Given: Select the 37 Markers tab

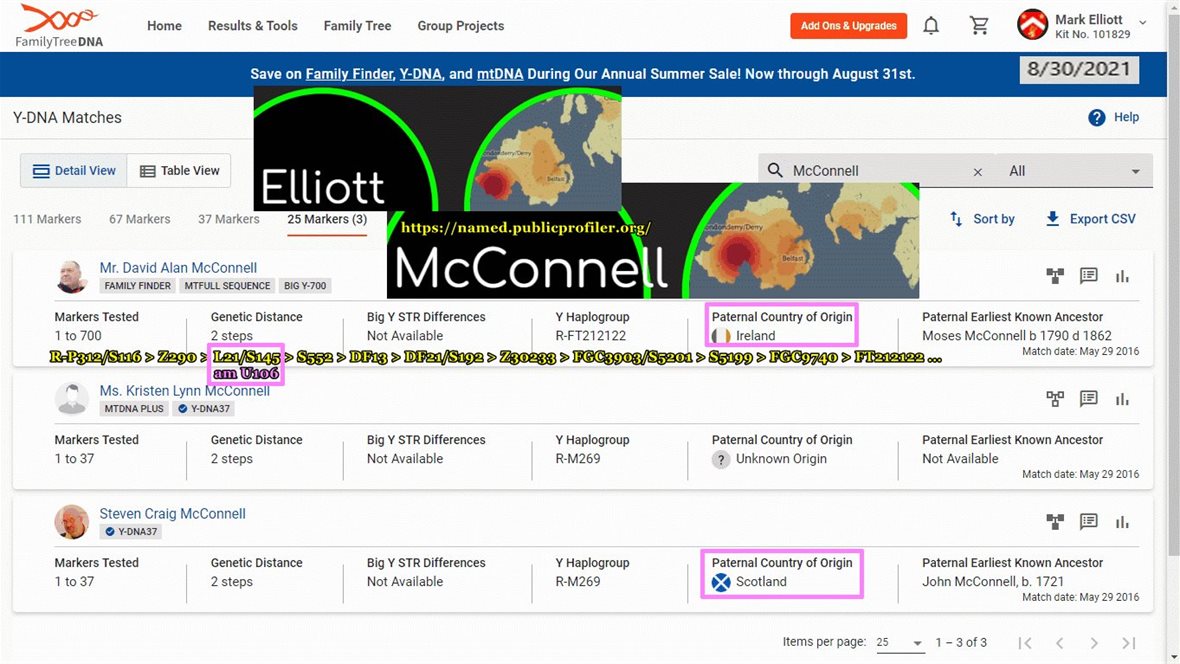Looking at the screenshot, I should click(x=228, y=219).
